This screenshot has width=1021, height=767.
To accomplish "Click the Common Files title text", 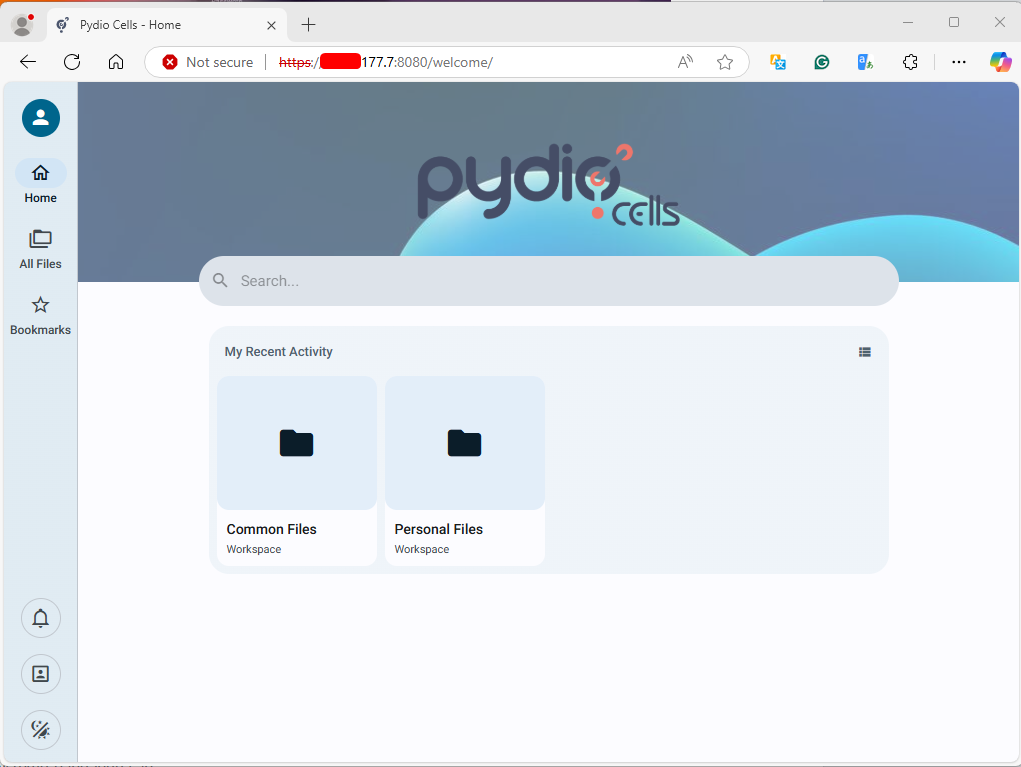I will pyautogui.click(x=272, y=529).
